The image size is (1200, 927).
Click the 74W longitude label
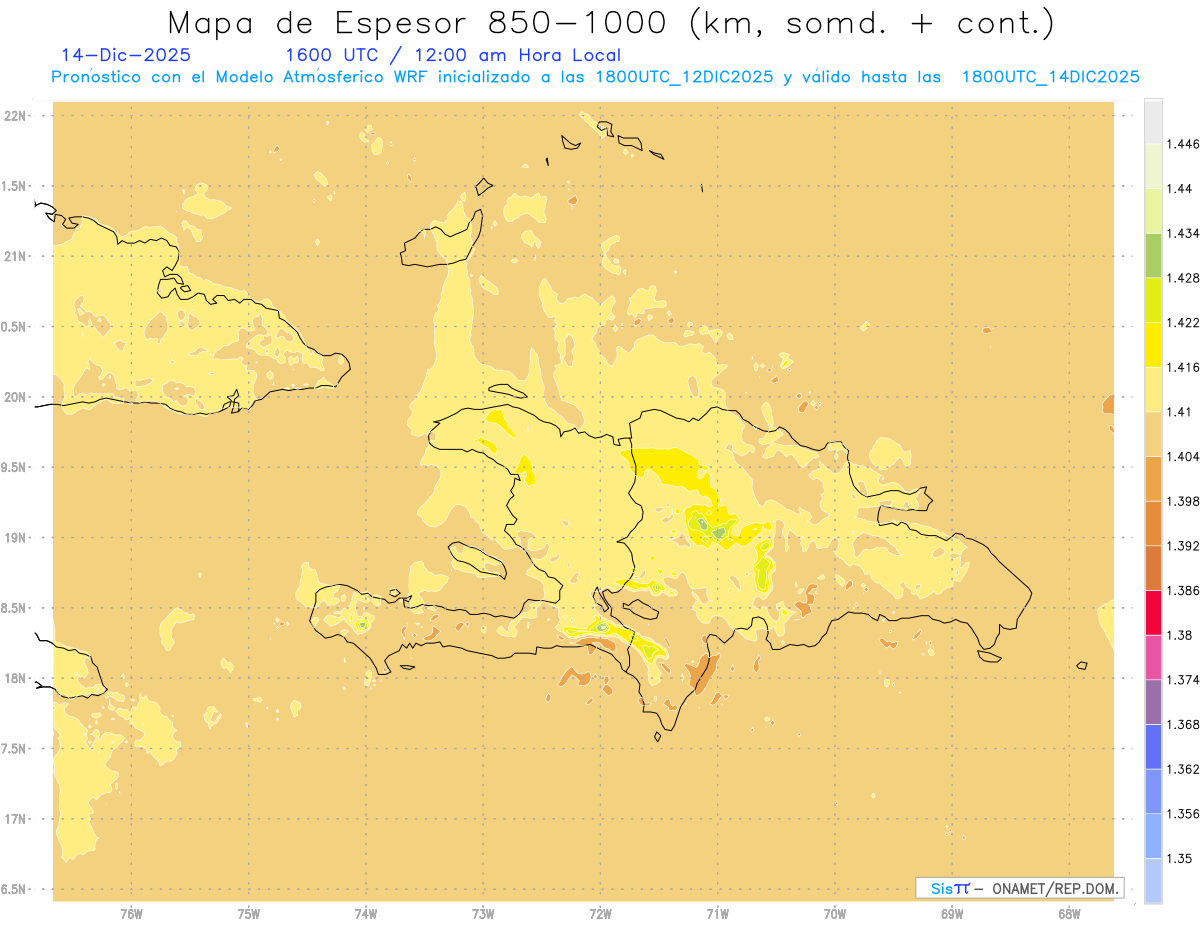(x=366, y=913)
